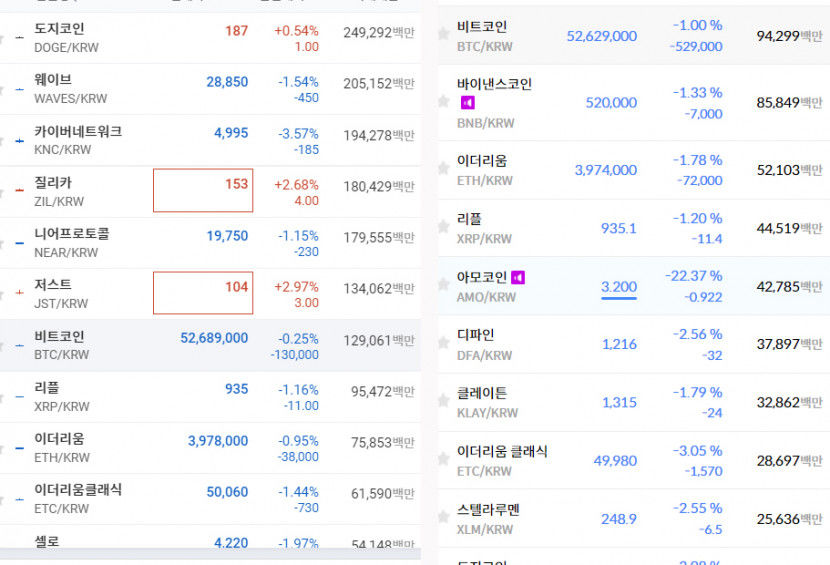
Task: Click the candlestick icon beside 니어프로토콜 NEAR/KRW
Action: [x=20, y=243]
